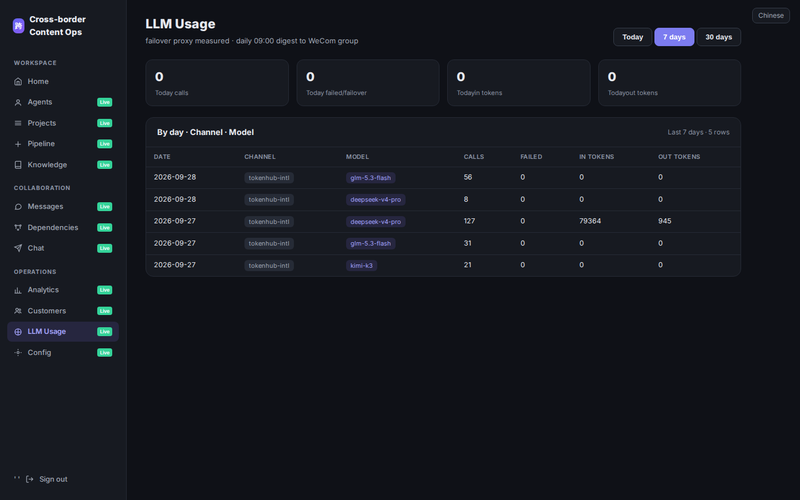Image resolution: width=800 pixels, height=500 pixels.
Task: Open the Knowledge page
Action: click(x=63, y=165)
